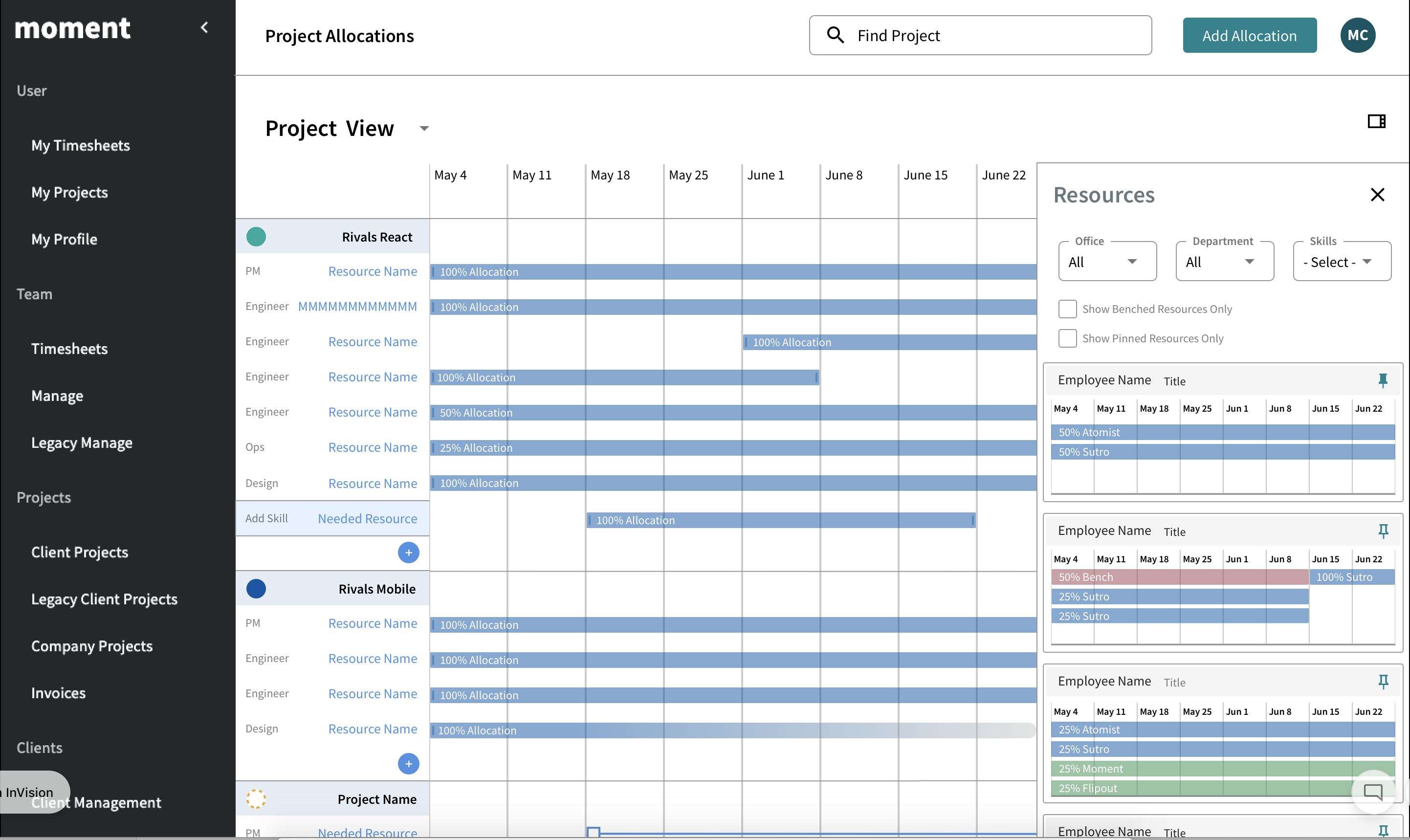Collapse the sidebar with the chevron
The width and height of the screenshot is (1410, 840).
204,27
